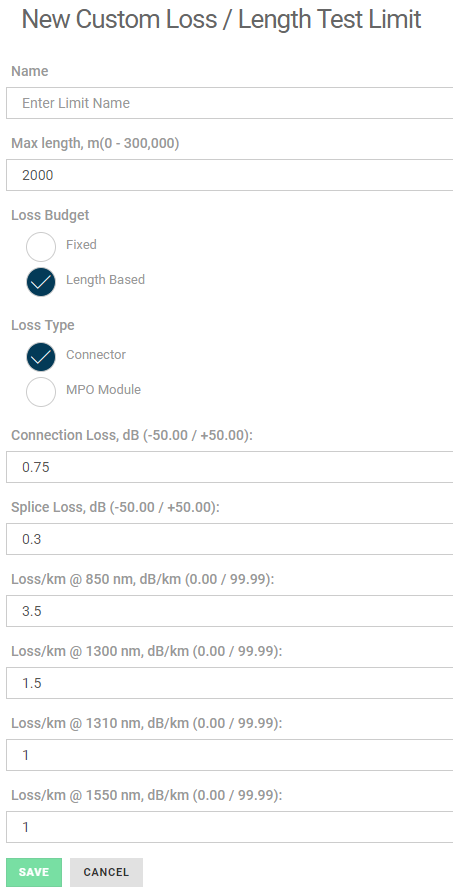Viewport: 453px width, 895px height.
Task: Click the Splice Loss field showing 0.3
Action: point(229,539)
